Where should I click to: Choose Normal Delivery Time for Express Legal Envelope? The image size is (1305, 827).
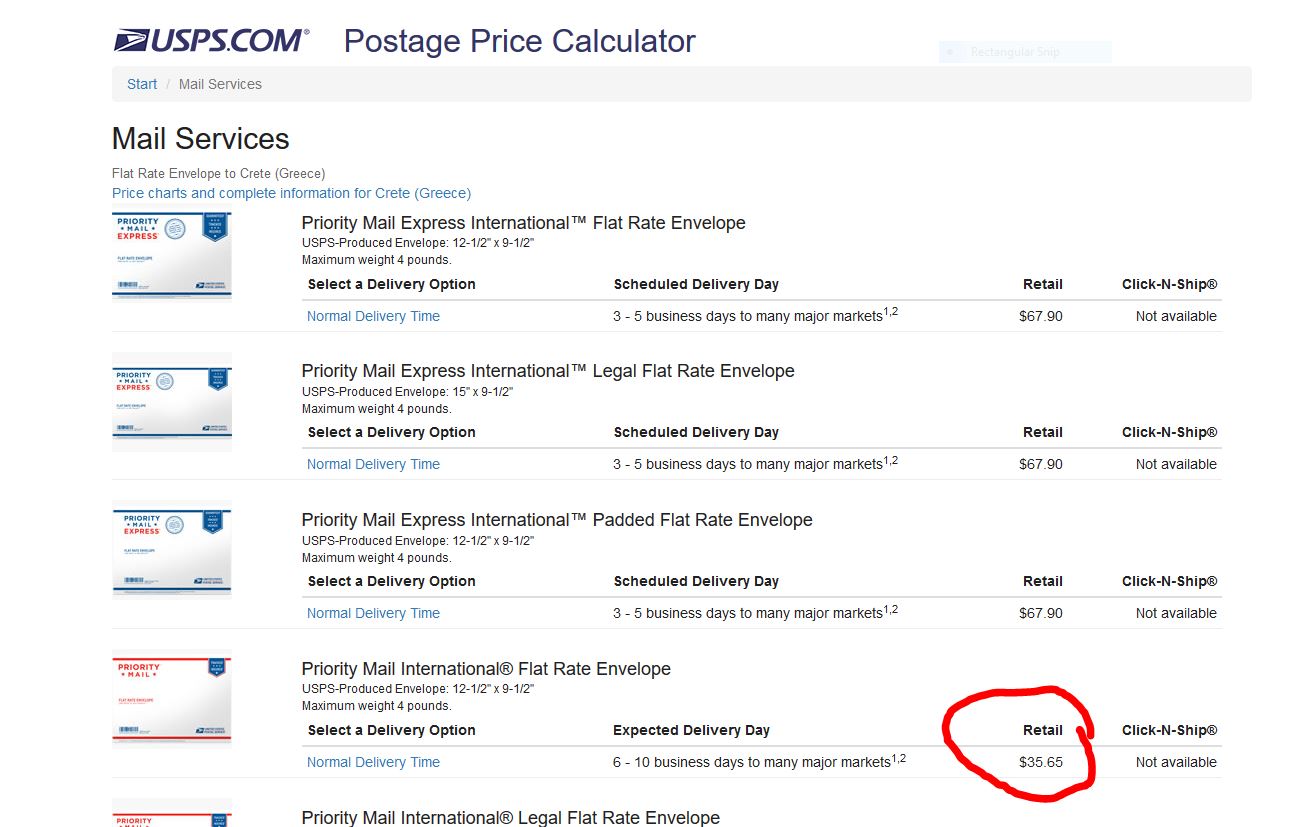pyautogui.click(x=373, y=464)
